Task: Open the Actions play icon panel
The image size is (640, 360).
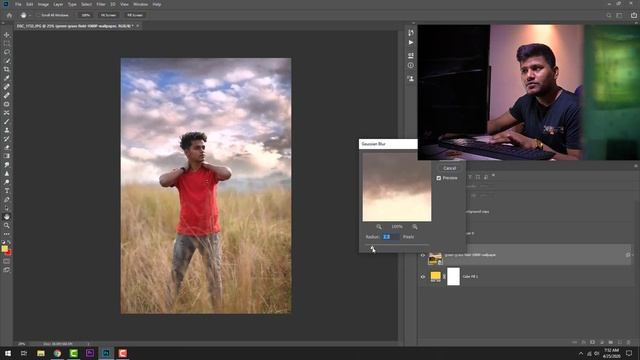Action: click(x=411, y=42)
